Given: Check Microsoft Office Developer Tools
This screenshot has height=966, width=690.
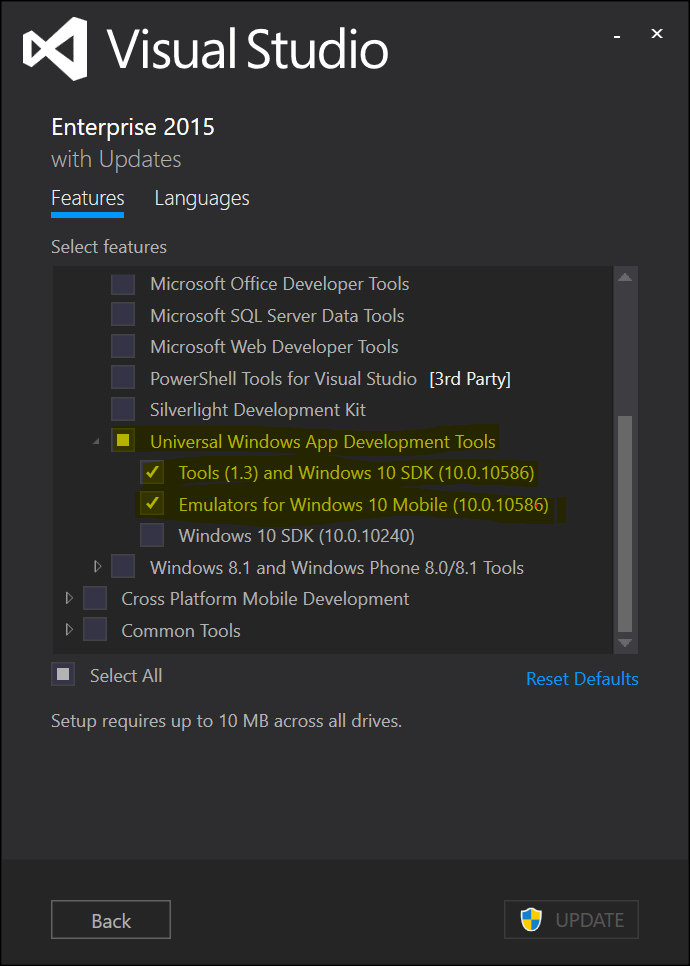Looking at the screenshot, I should tap(123, 284).
